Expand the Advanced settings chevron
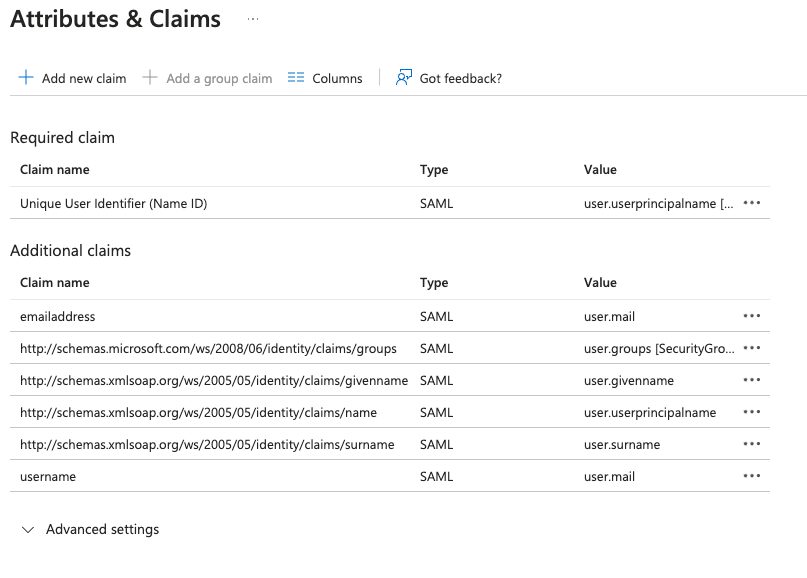 pos(28,530)
